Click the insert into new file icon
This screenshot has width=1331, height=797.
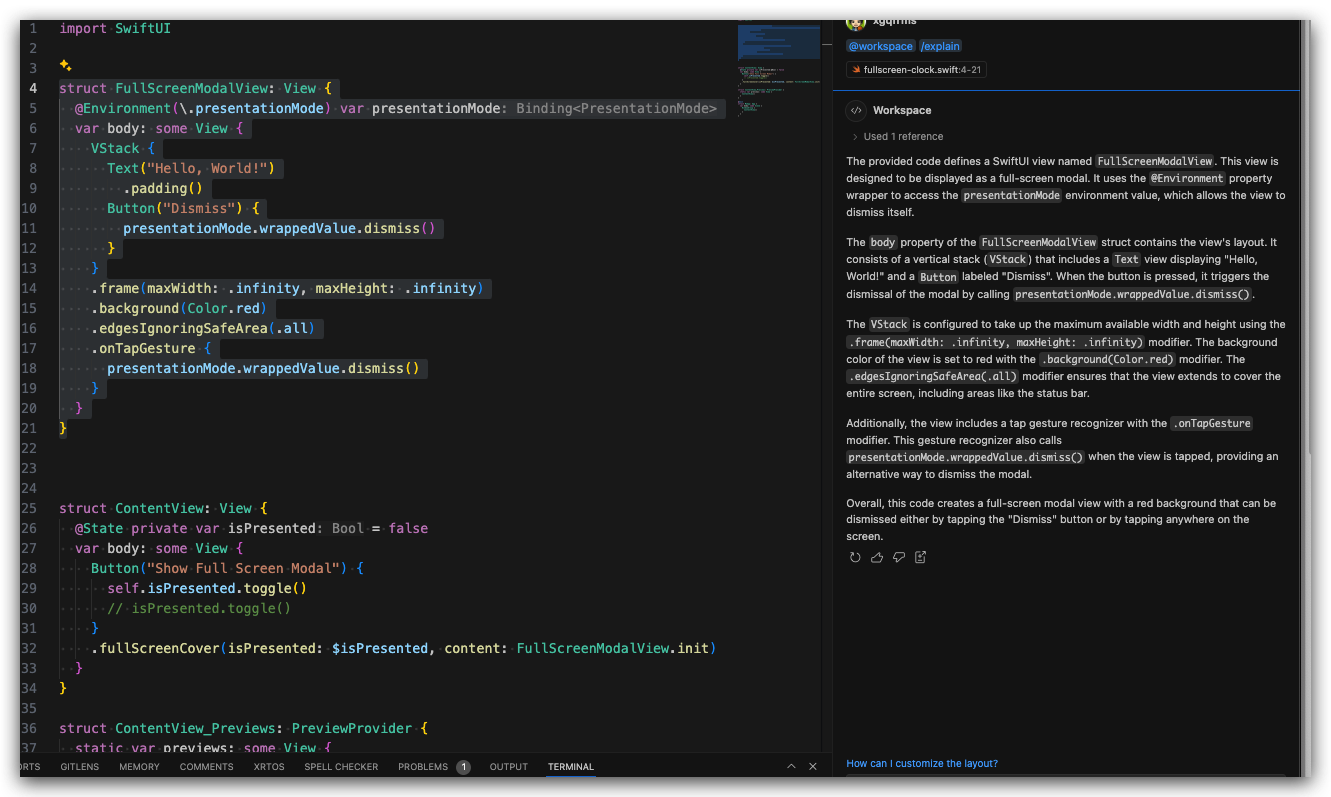pyautogui.click(x=921, y=557)
